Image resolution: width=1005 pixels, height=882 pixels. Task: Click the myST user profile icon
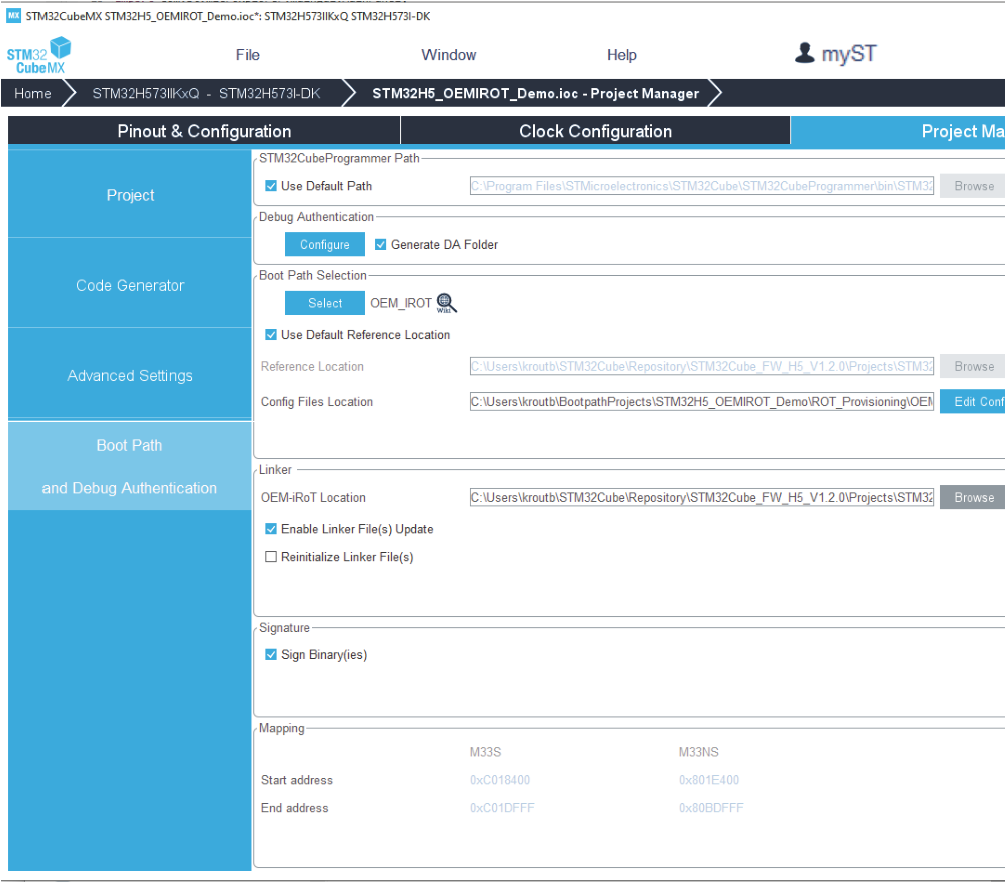(x=804, y=53)
